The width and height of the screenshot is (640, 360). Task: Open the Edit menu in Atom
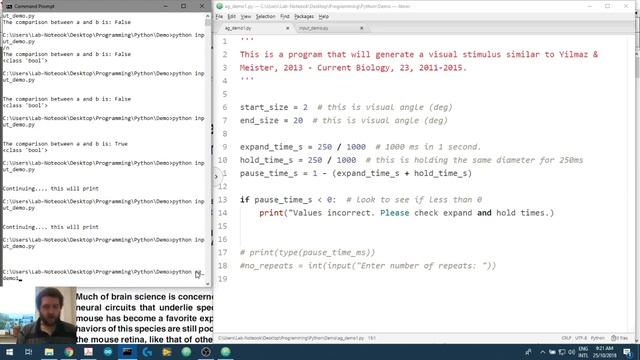[231, 17]
